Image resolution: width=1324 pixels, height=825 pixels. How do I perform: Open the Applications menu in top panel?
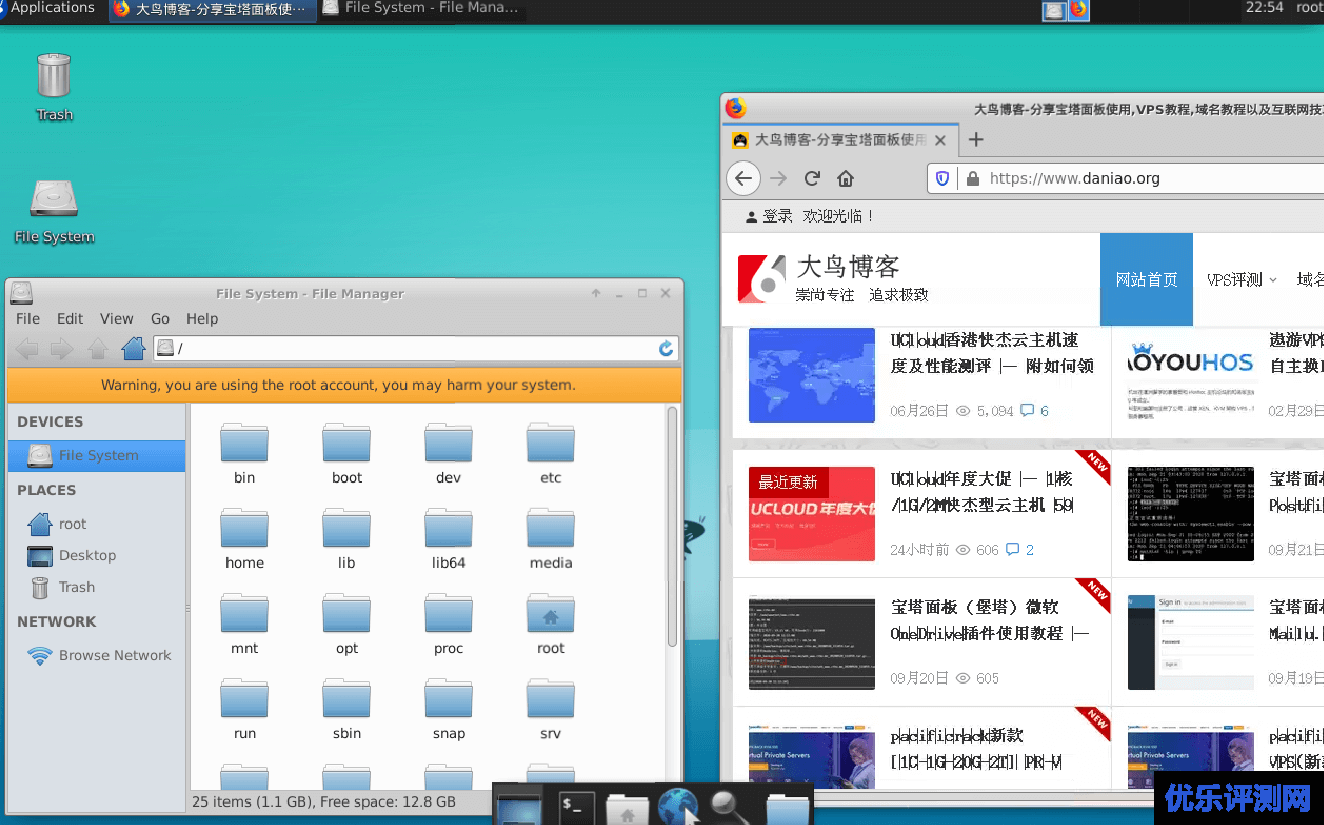click(49, 8)
